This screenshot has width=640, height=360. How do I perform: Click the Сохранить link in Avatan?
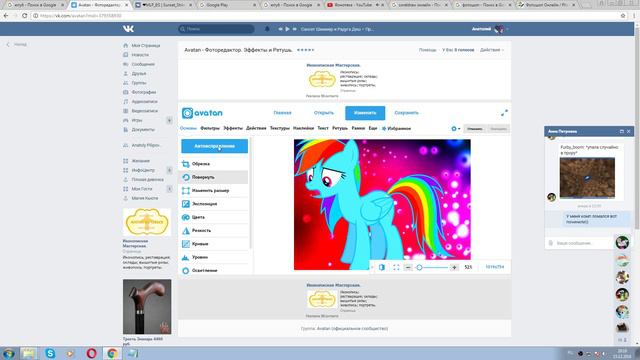point(406,113)
